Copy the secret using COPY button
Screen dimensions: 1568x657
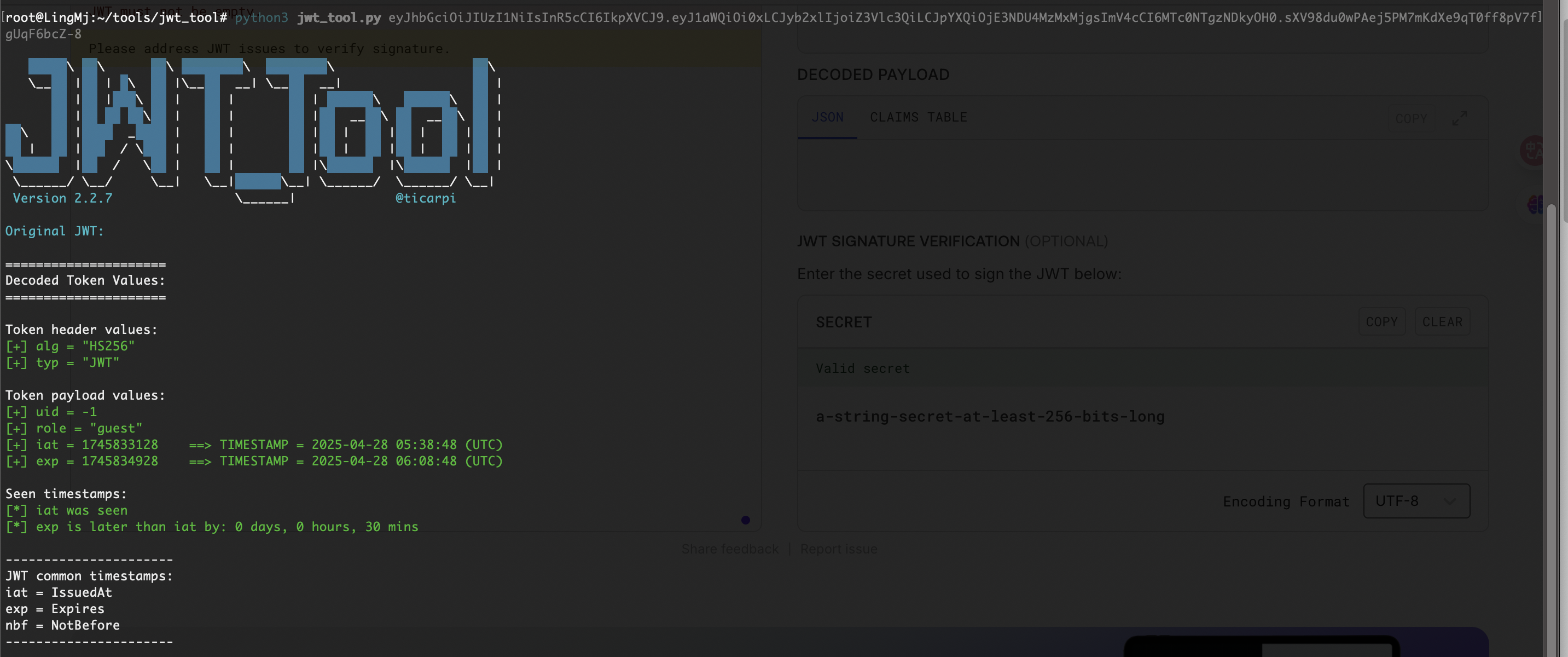1381,321
